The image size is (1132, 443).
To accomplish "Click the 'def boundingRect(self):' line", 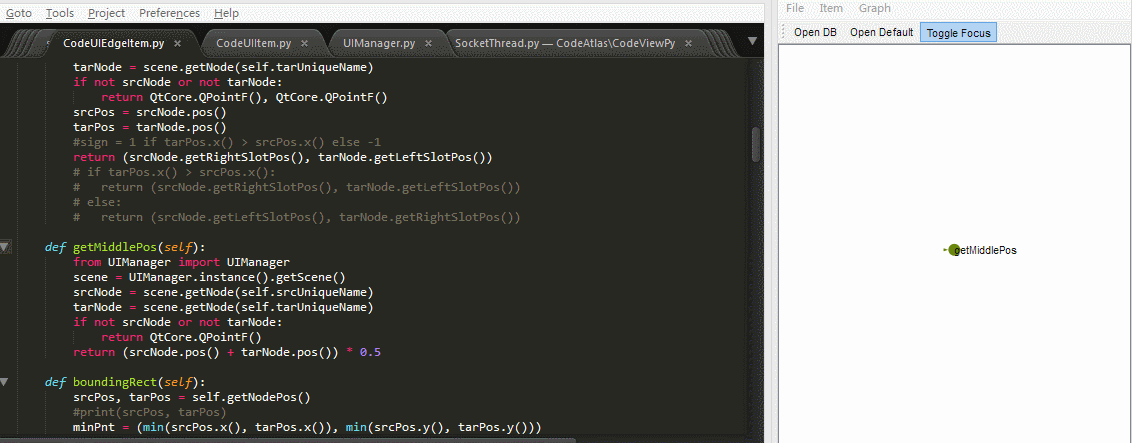I will pos(126,382).
